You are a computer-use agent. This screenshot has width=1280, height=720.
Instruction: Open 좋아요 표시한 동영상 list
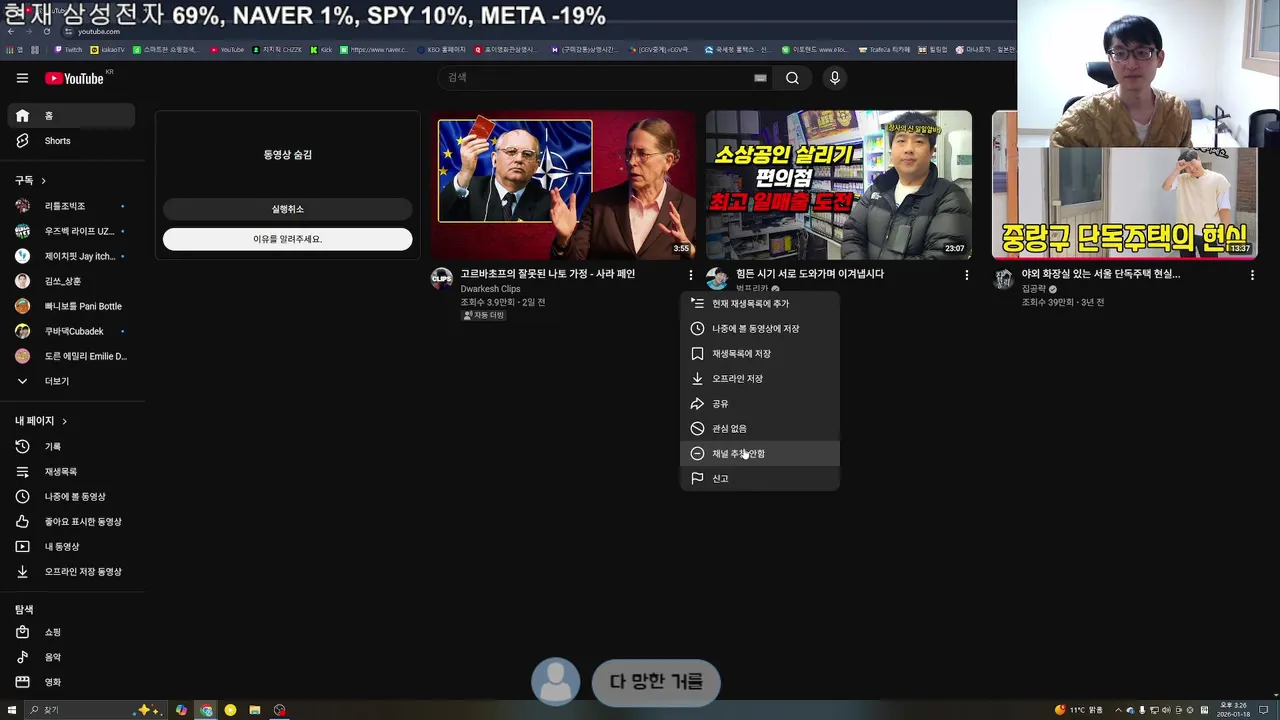click(x=72, y=522)
